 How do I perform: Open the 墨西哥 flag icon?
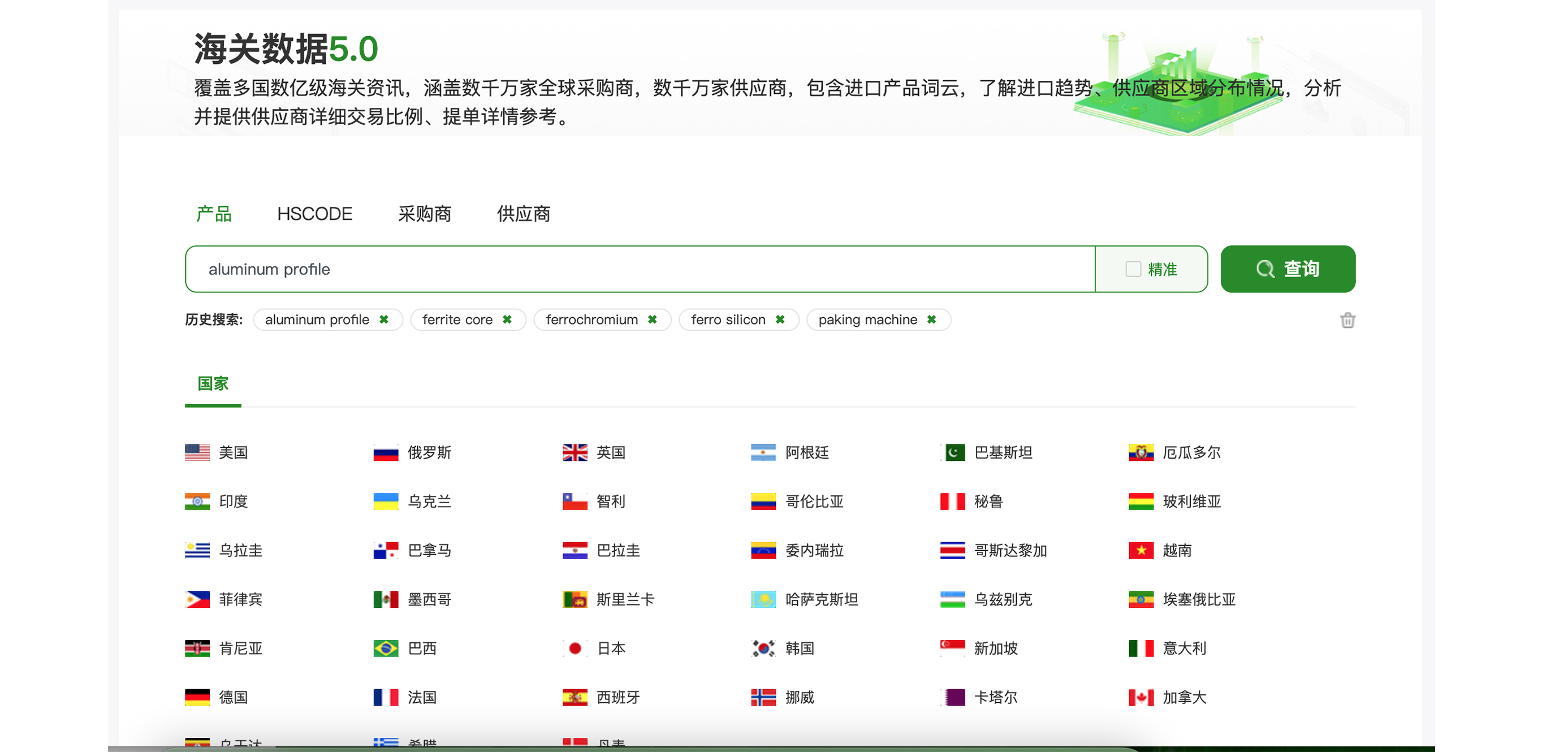(386, 599)
